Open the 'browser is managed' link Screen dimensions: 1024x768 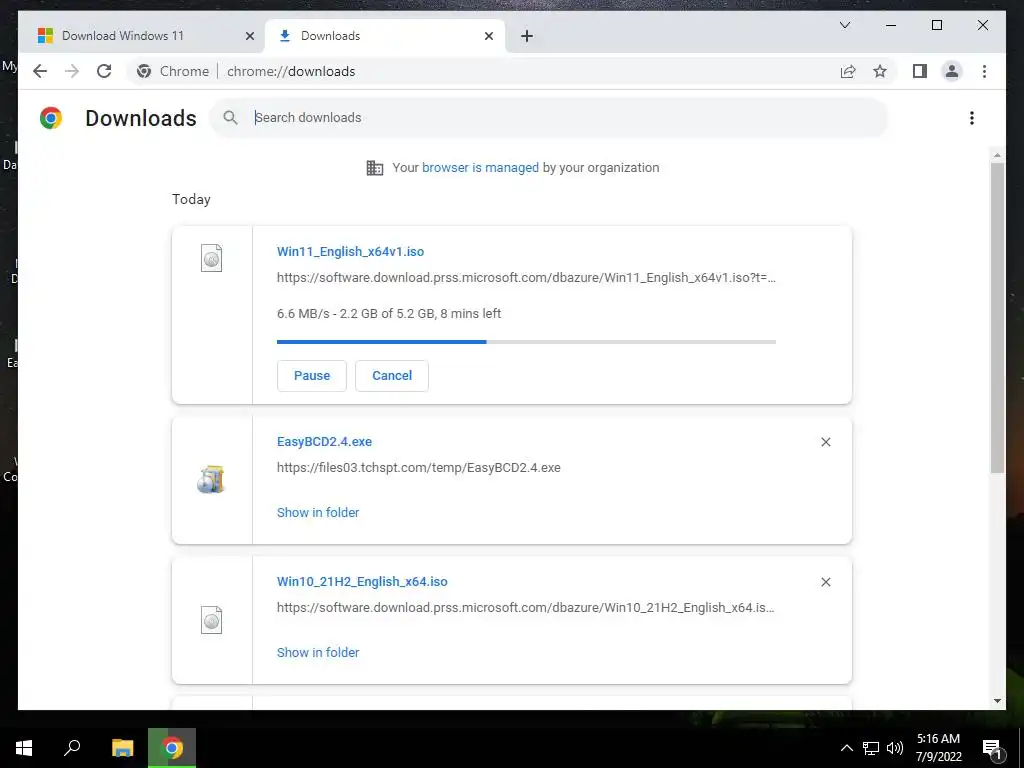click(x=480, y=168)
